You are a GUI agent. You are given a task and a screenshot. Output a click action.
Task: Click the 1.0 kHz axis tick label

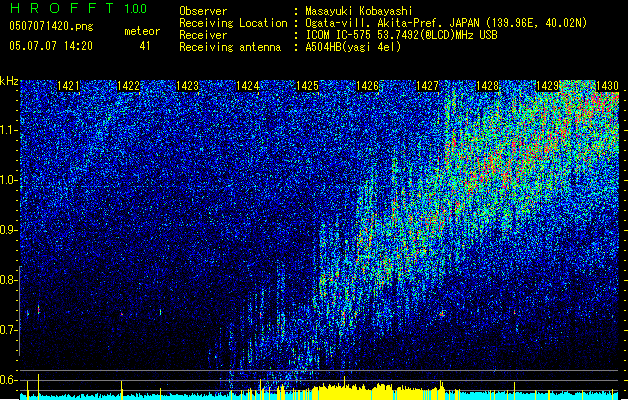point(8,180)
